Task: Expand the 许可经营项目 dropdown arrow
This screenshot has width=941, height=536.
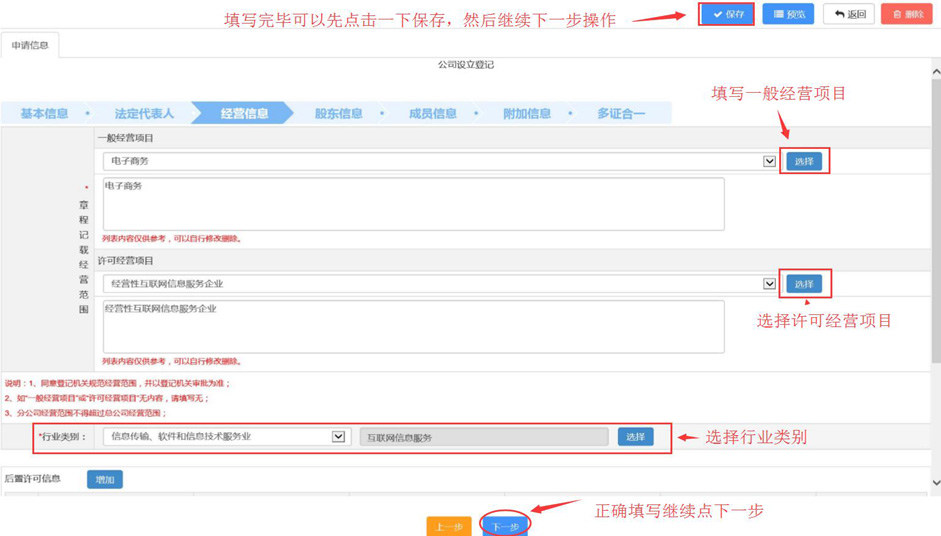Action: pyautogui.click(x=769, y=284)
